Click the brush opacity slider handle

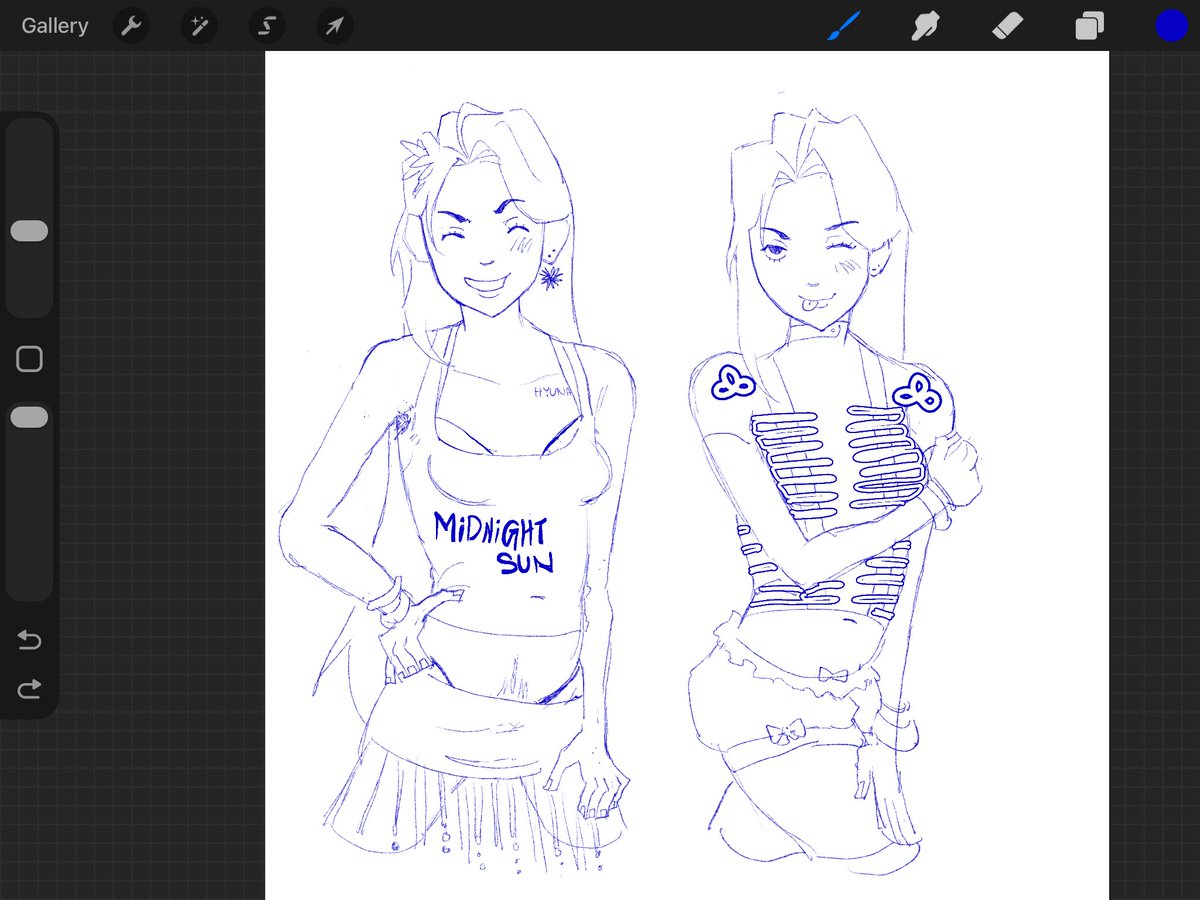(x=29, y=418)
